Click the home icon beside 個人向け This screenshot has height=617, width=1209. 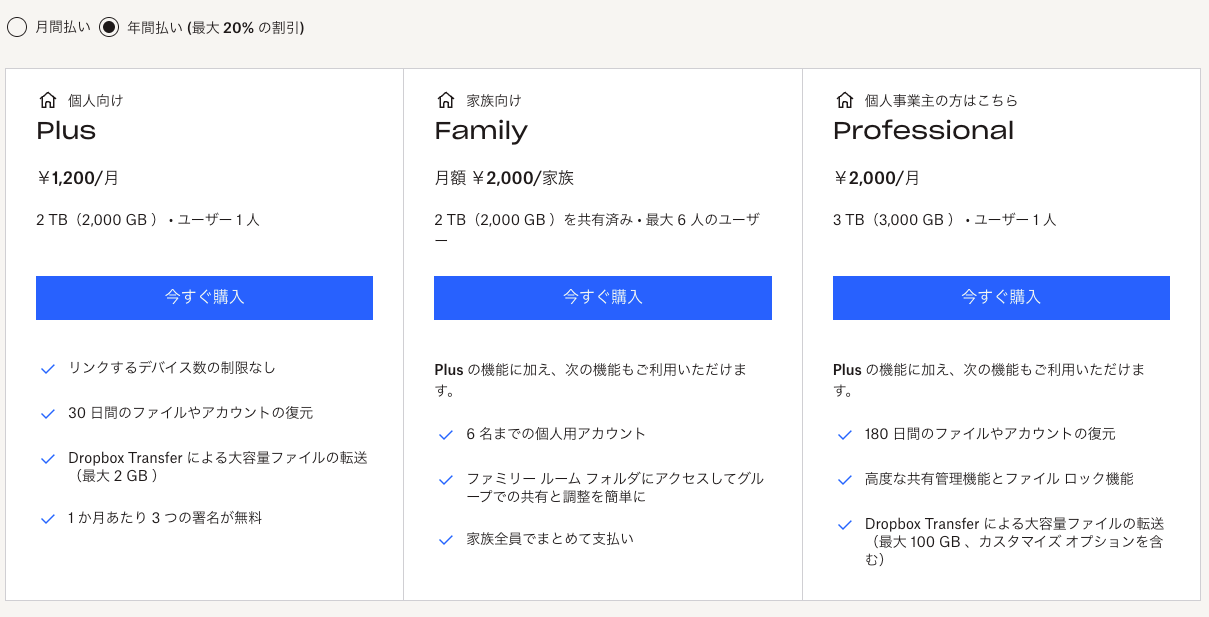pyautogui.click(x=47, y=100)
